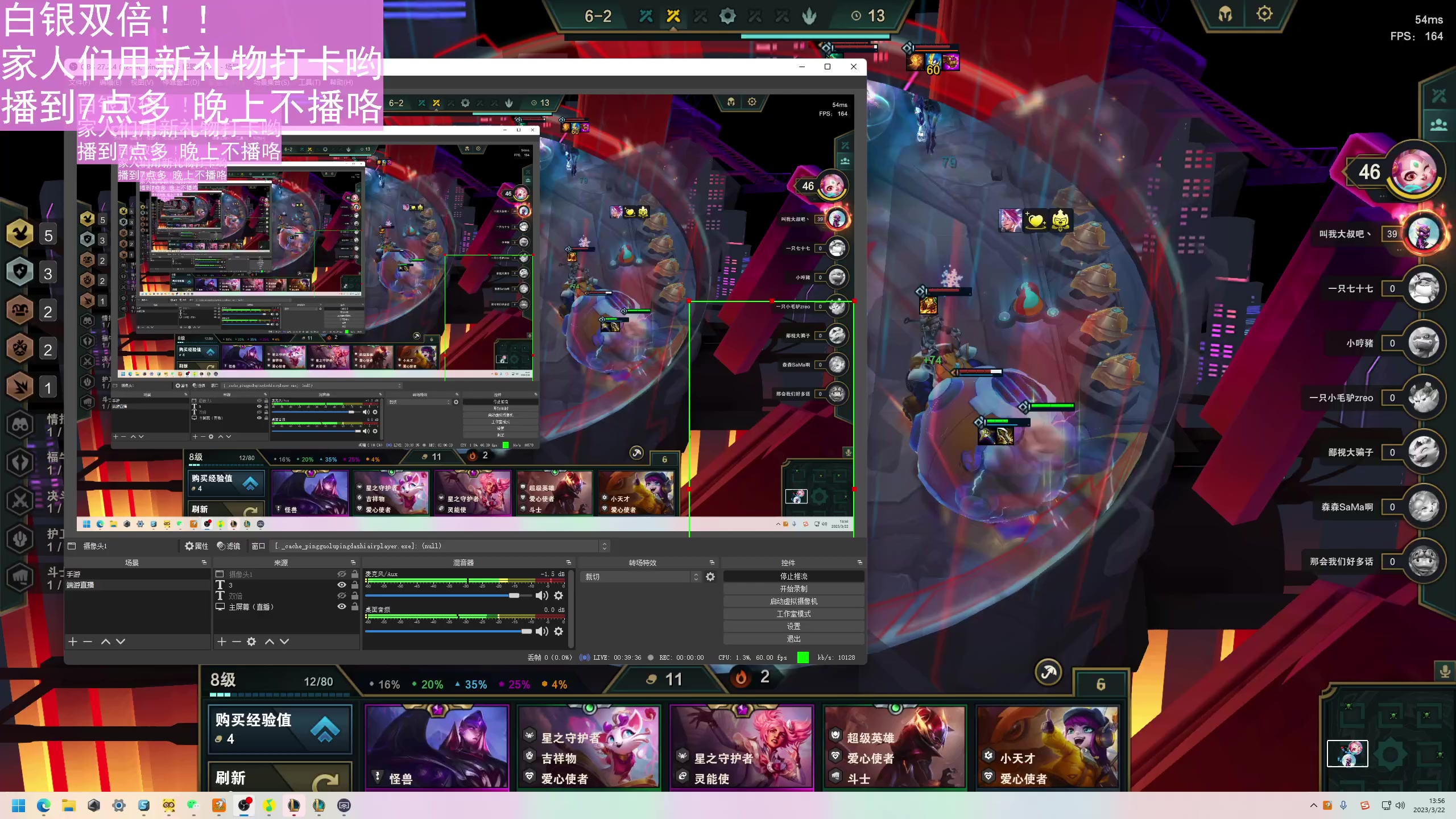The width and height of the screenshot is (1456, 819).
Task: Open desktop audio settings gear in mixer
Action: click(559, 631)
